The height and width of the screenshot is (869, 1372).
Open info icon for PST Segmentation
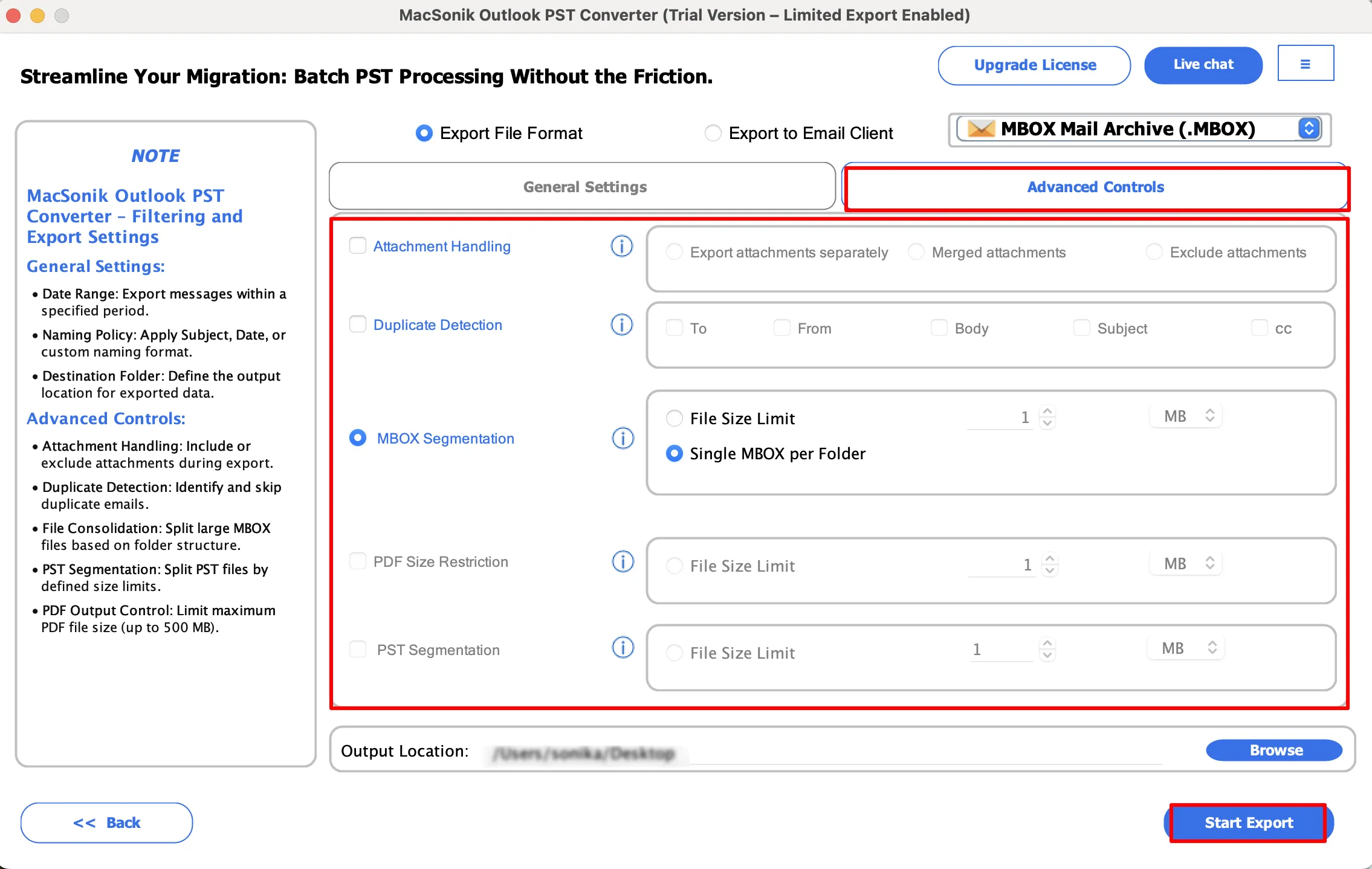623,647
